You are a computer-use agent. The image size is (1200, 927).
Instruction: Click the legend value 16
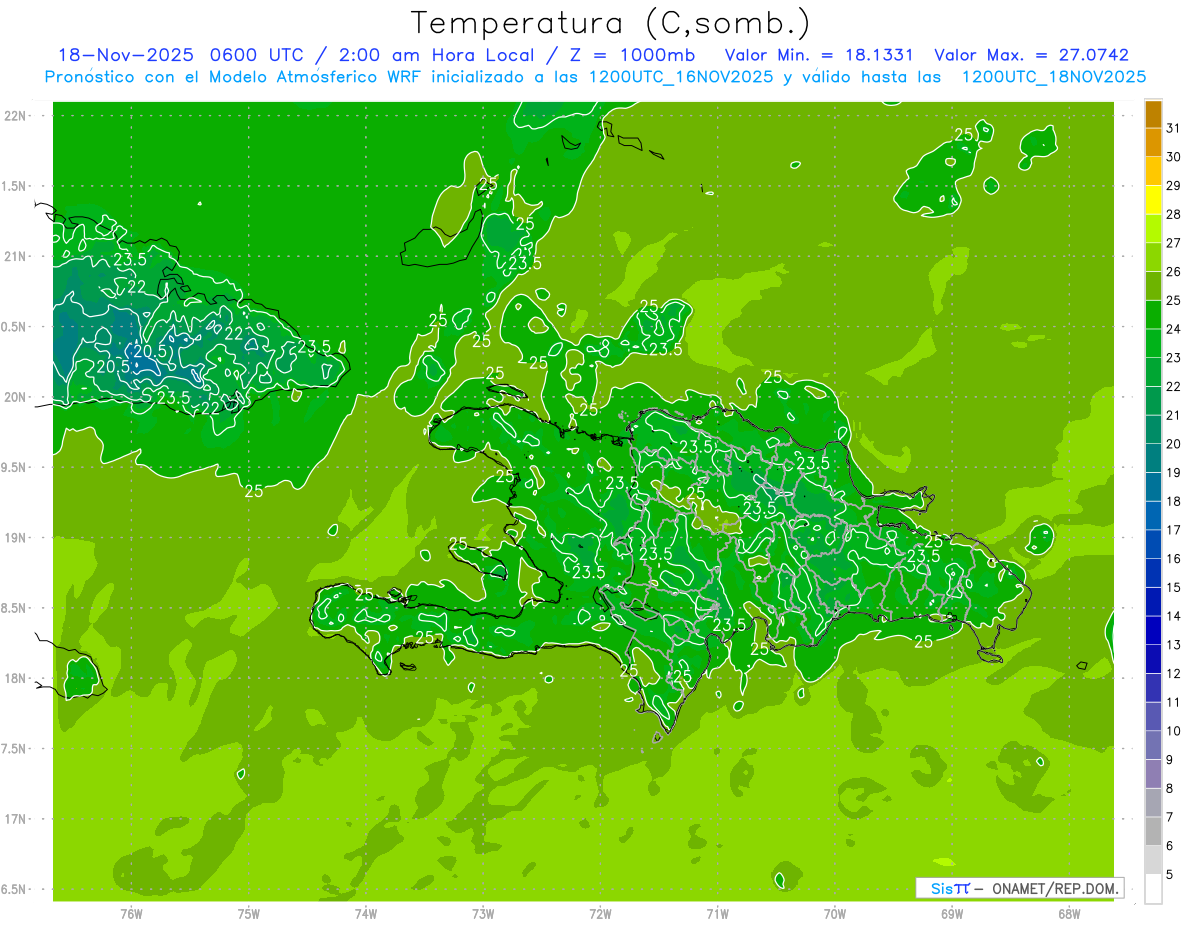pyautogui.click(x=1174, y=558)
